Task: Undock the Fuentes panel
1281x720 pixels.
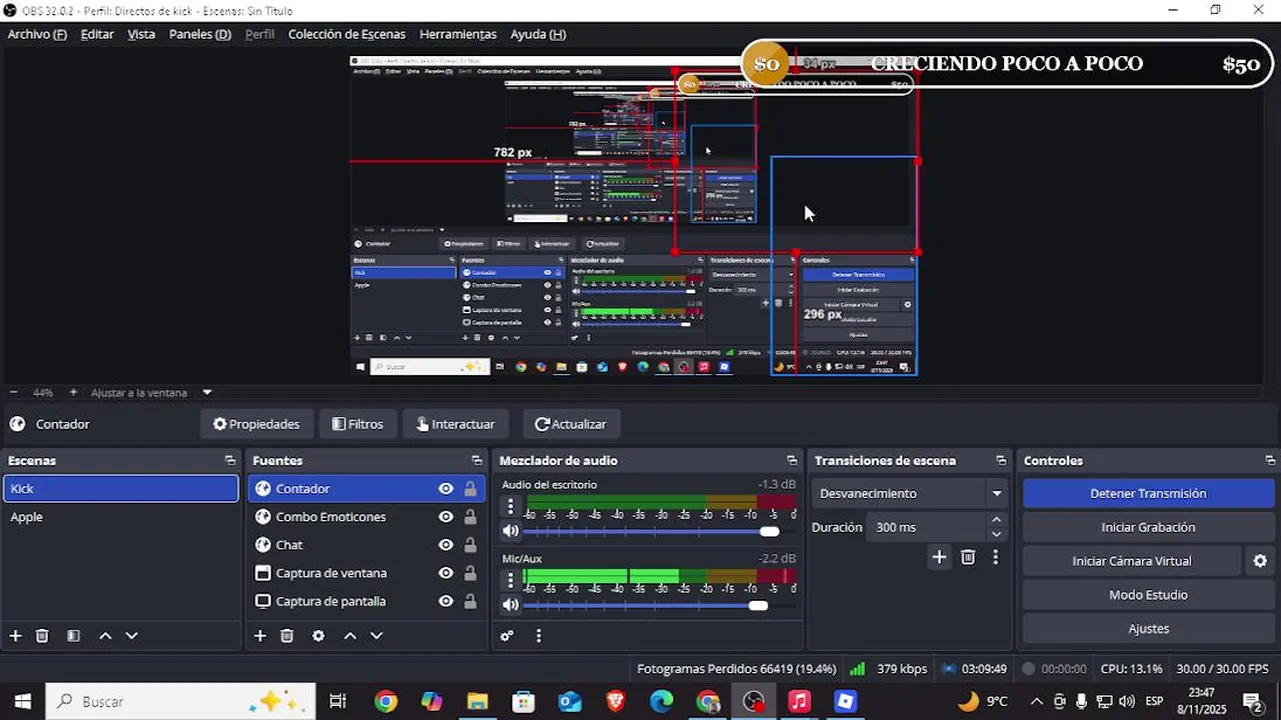Action: click(476, 461)
